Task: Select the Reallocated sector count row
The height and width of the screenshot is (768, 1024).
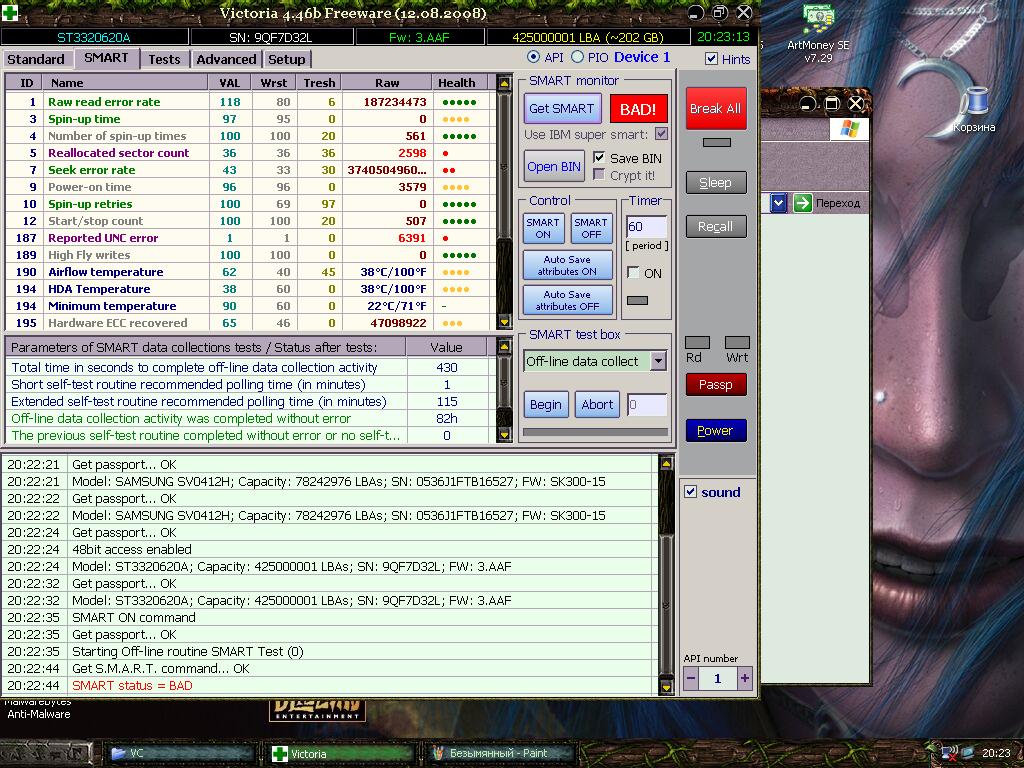Action: coord(249,153)
